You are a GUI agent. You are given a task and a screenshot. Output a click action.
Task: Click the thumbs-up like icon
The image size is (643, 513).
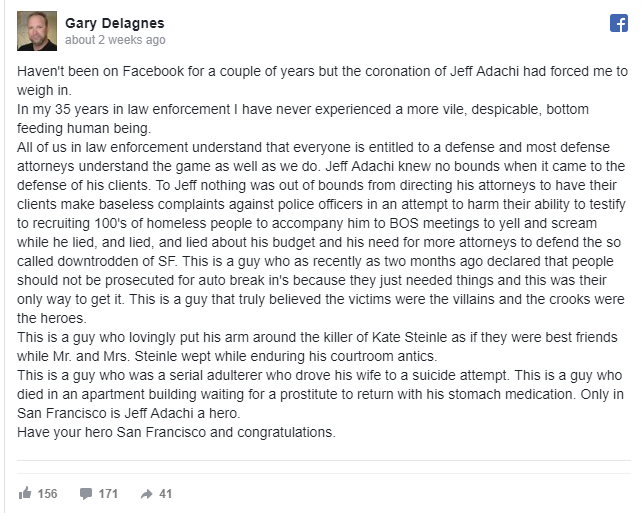pos(25,492)
